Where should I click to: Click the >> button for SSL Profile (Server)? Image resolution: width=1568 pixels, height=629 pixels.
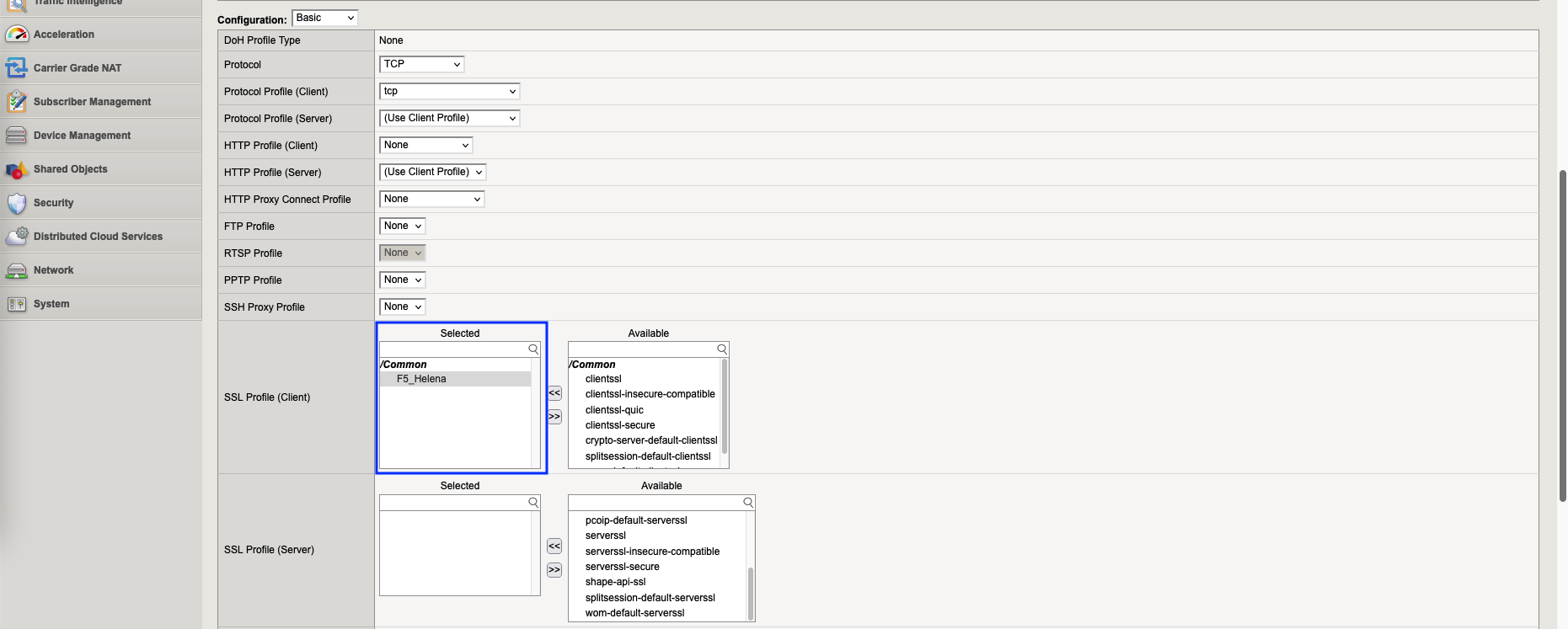coord(554,570)
